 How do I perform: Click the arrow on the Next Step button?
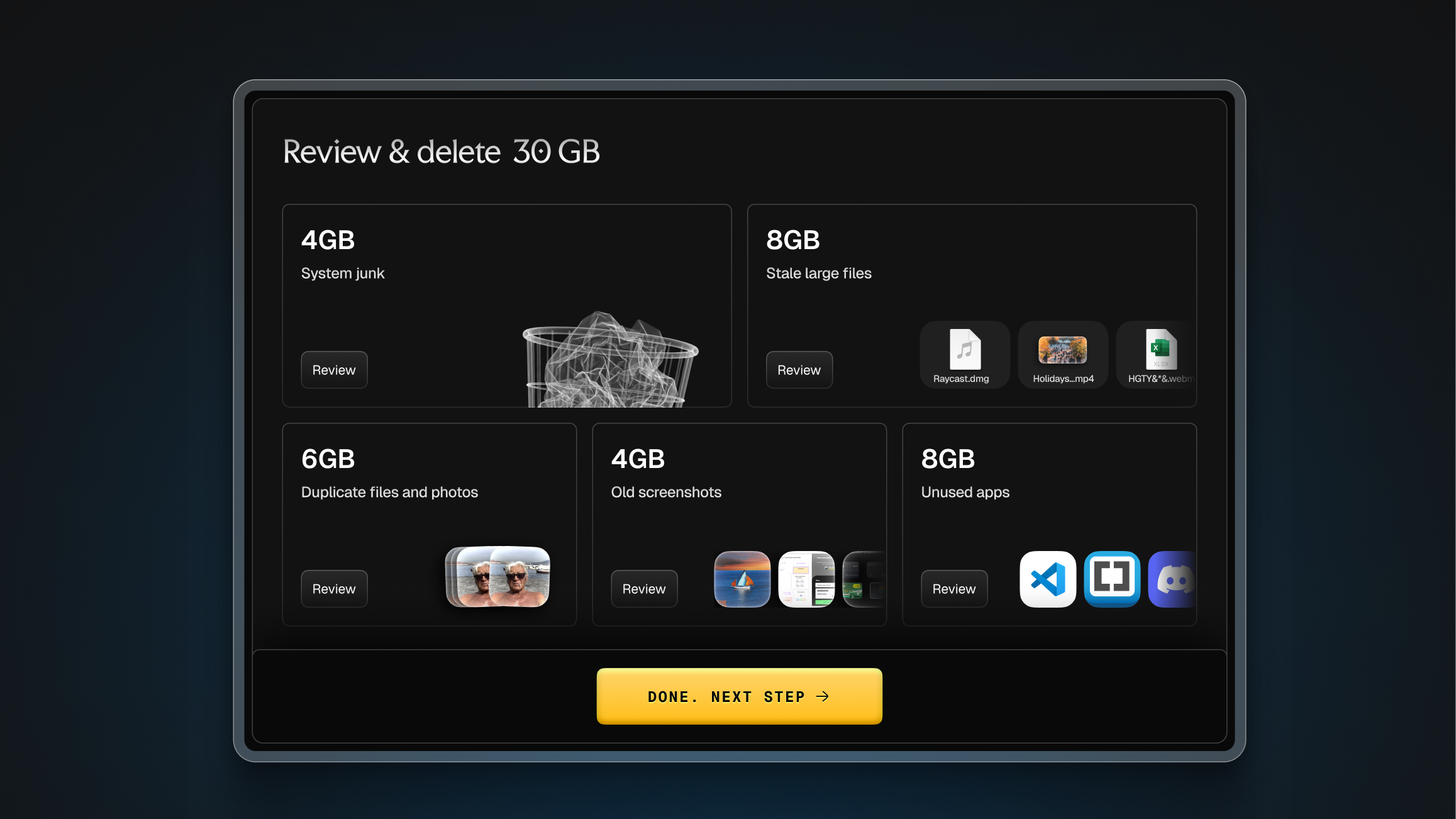(x=823, y=696)
